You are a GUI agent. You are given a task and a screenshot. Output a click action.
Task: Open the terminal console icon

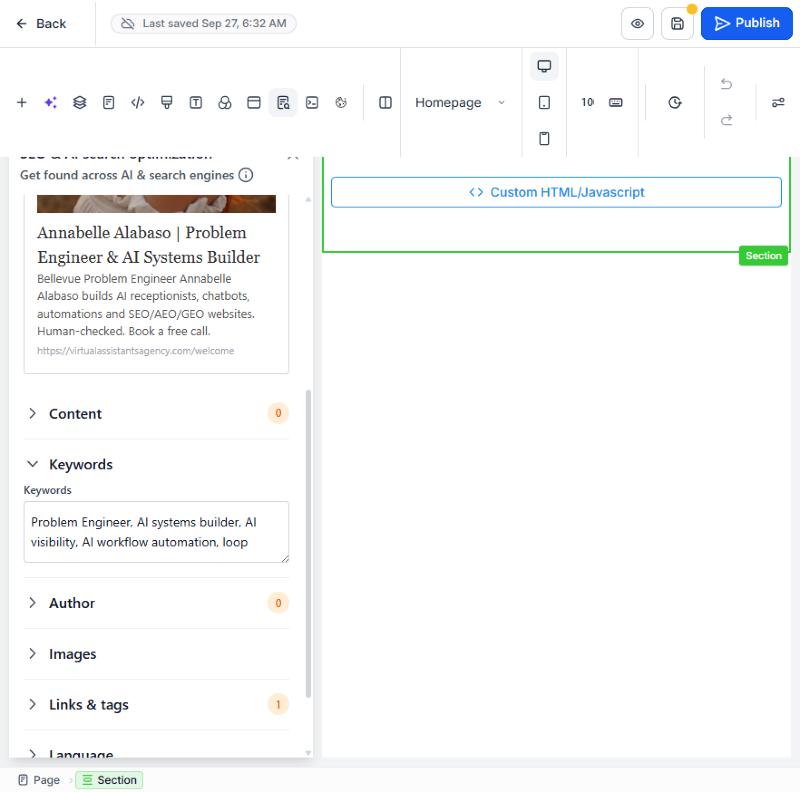pos(312,103)
